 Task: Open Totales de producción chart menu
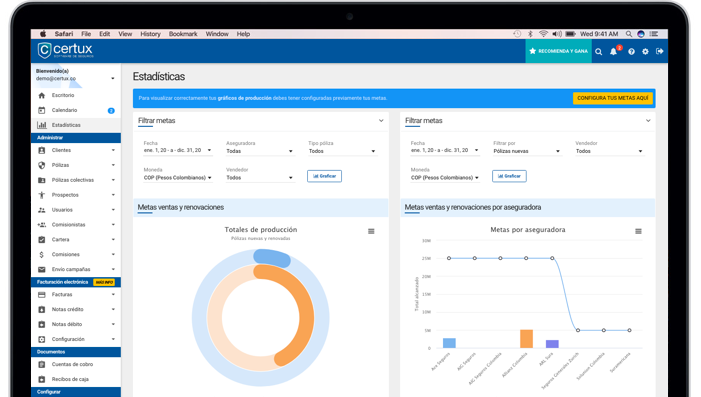tap(371, 231)
